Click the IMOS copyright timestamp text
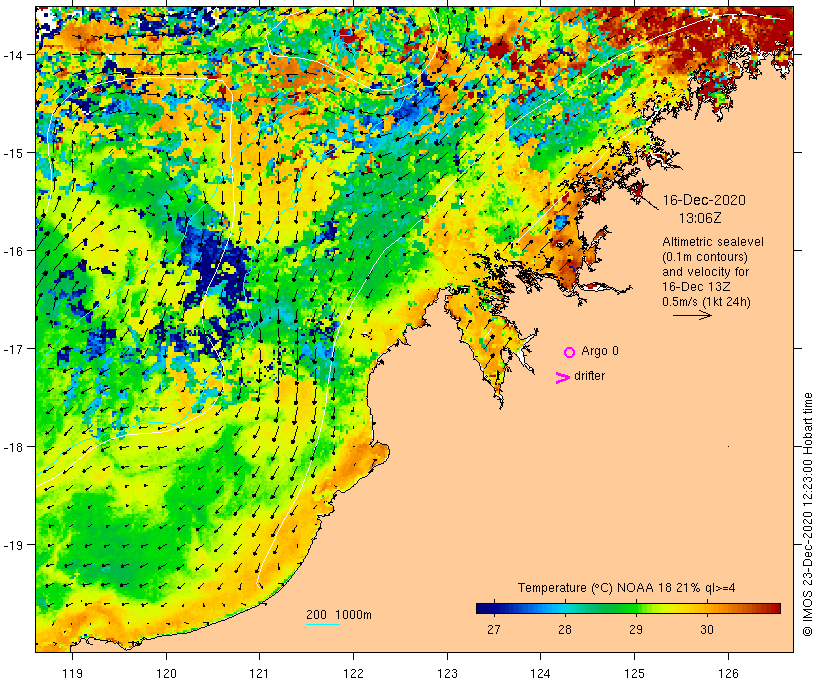The image size is (820, 680). [808, 514]
